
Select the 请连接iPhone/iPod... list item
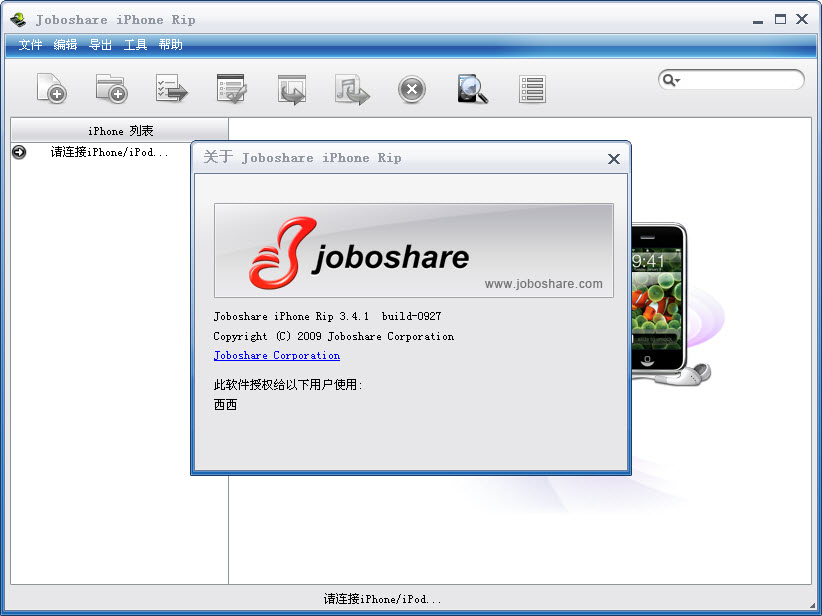point(109,152)
